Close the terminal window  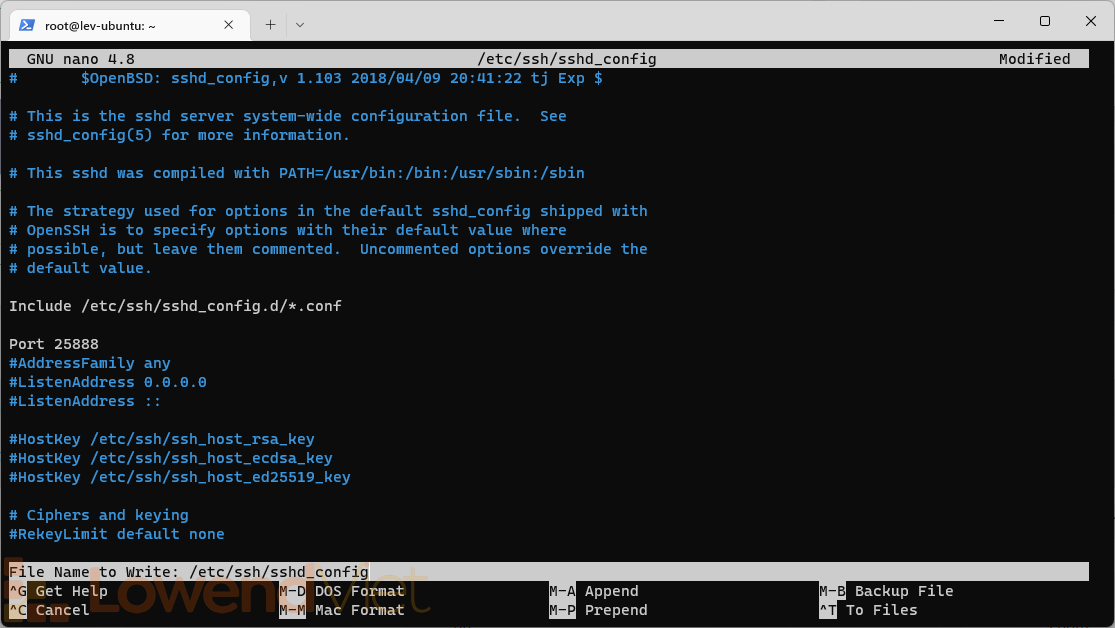coord(1091,21)
